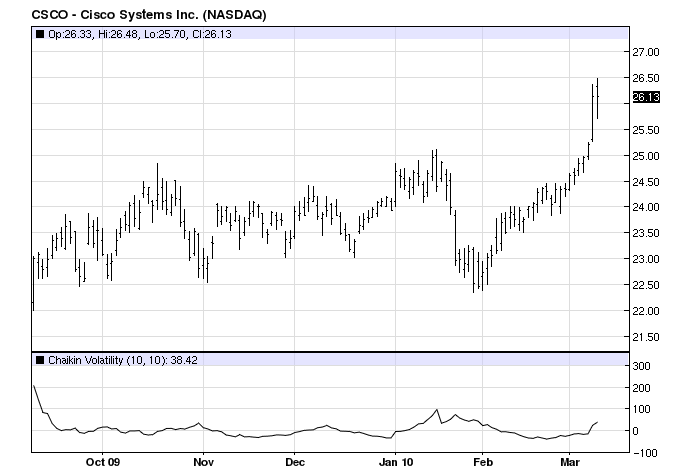Image resolution: width=686 pixels, height=475 pixels.
Task: Click the 22.00 price axis label
Action: pos(646,311)
